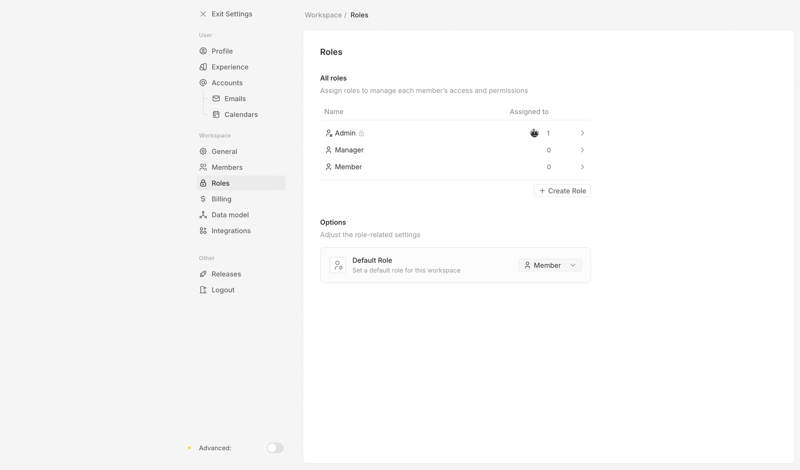Expand the Admin role chevron

(x=582, y=133)
